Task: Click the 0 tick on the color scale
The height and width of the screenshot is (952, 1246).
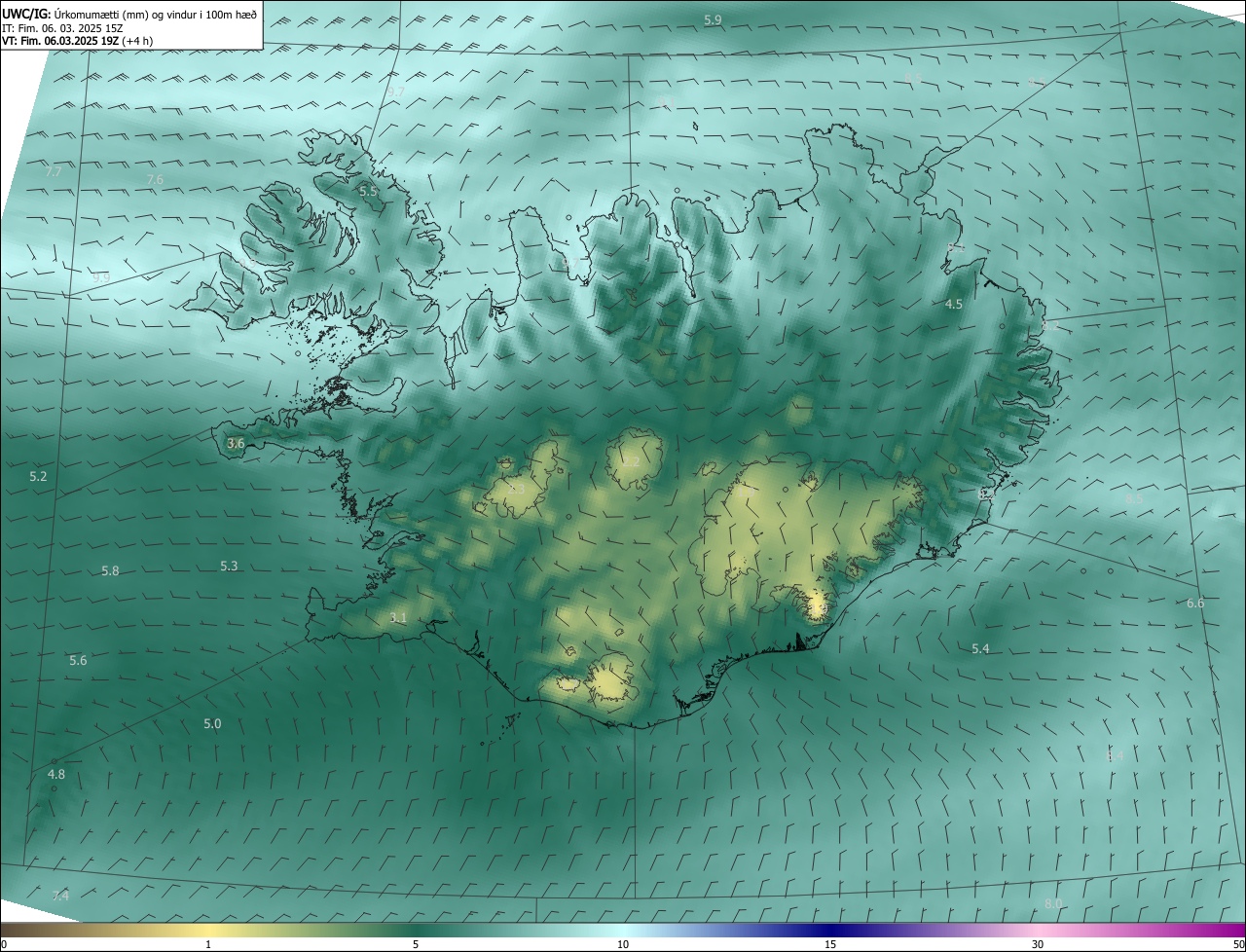Action: pos(4,944)
